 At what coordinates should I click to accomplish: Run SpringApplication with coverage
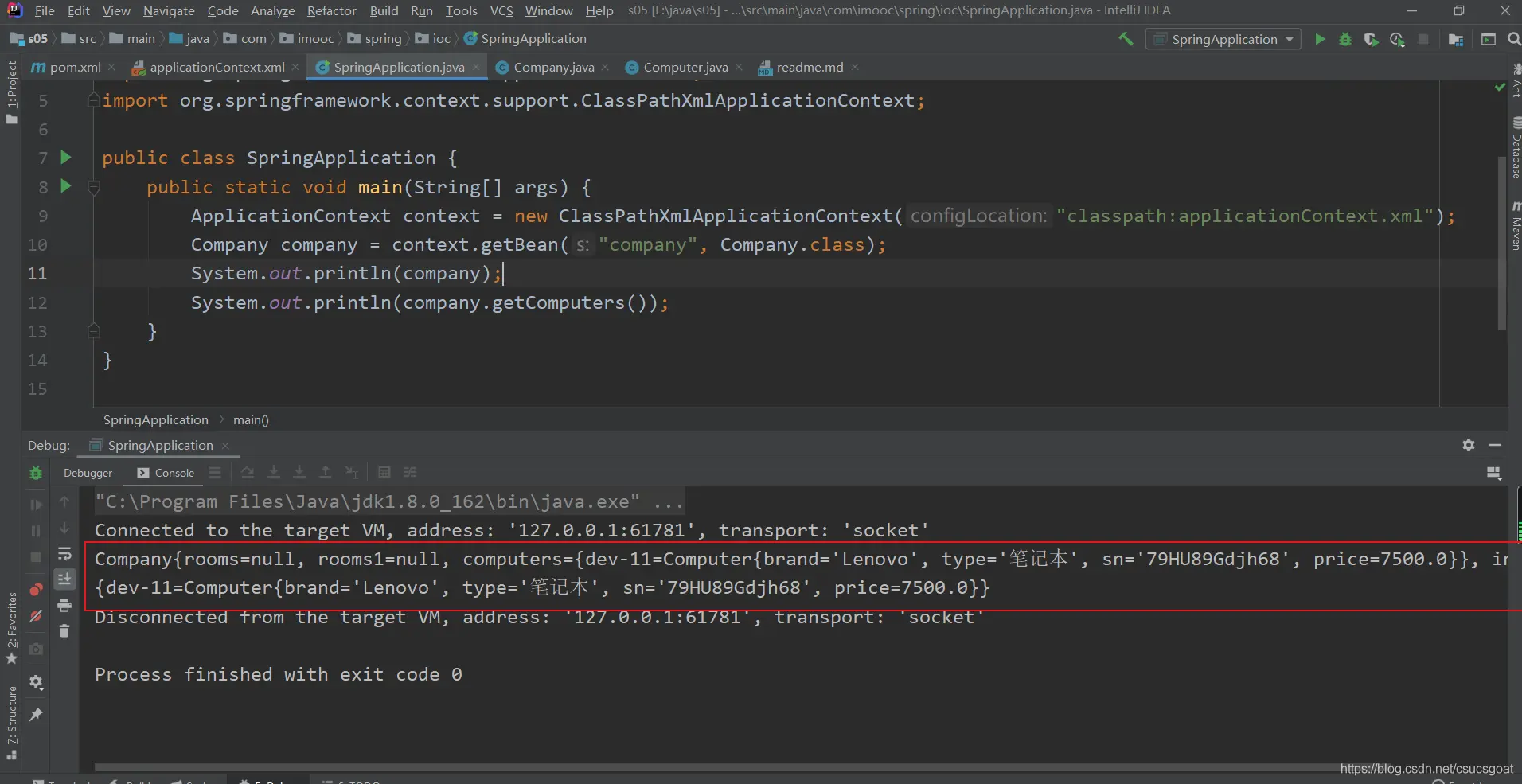[x=1370, y=39]
